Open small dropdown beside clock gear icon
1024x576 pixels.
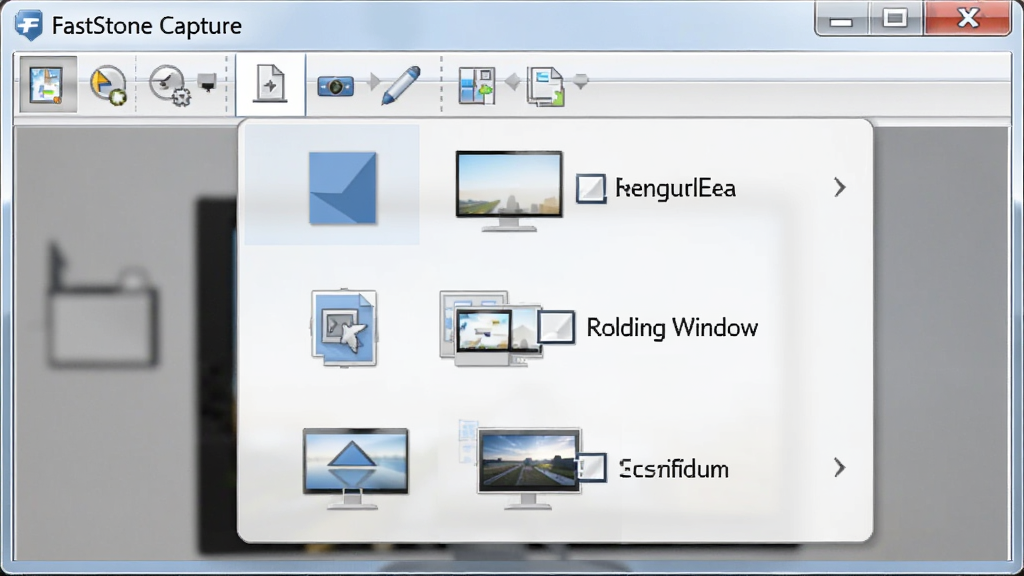pyautogui.click(x=207, y=83)
